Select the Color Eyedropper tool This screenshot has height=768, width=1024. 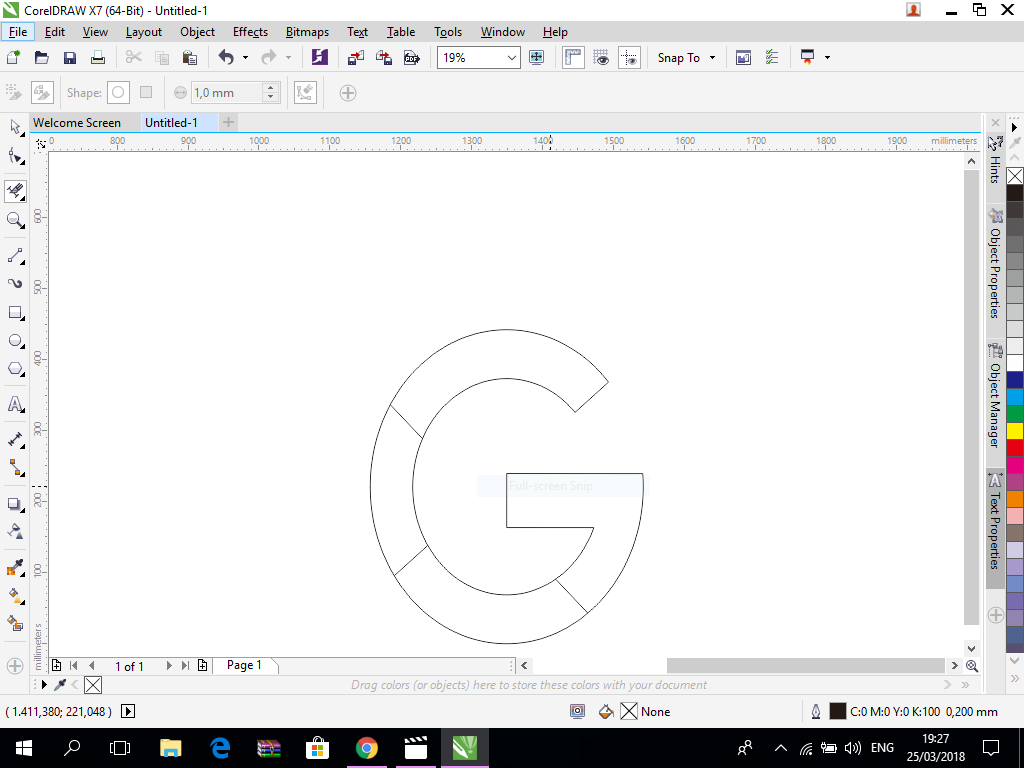coord(15,567)
